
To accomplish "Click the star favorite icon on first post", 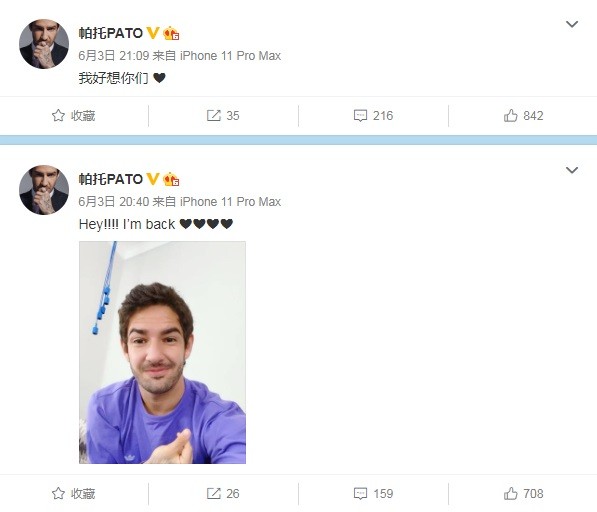I will (x=58, y=115).
